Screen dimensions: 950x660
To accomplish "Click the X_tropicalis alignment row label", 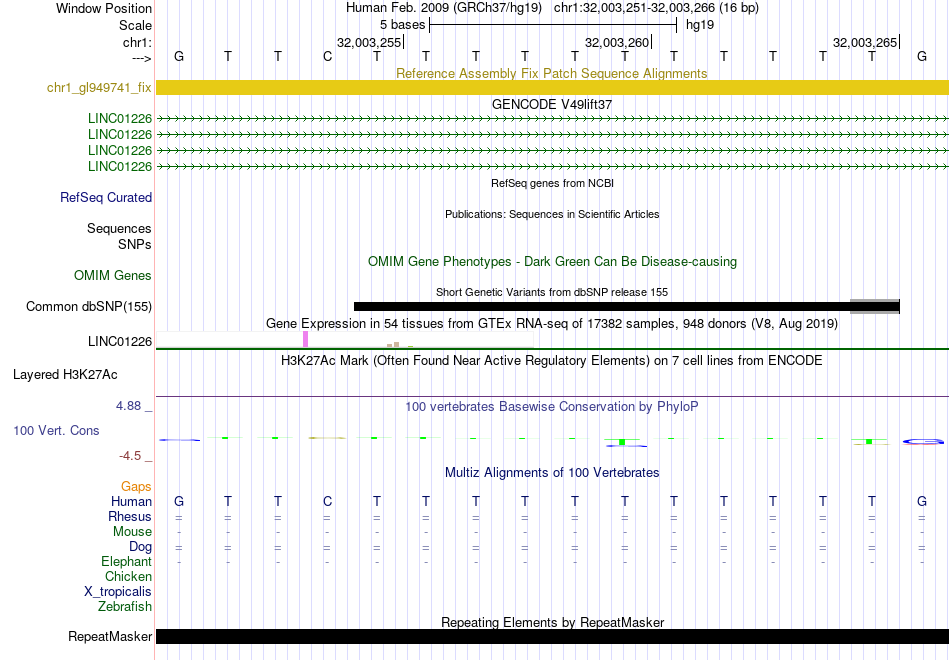I will [x=118, y=592].
